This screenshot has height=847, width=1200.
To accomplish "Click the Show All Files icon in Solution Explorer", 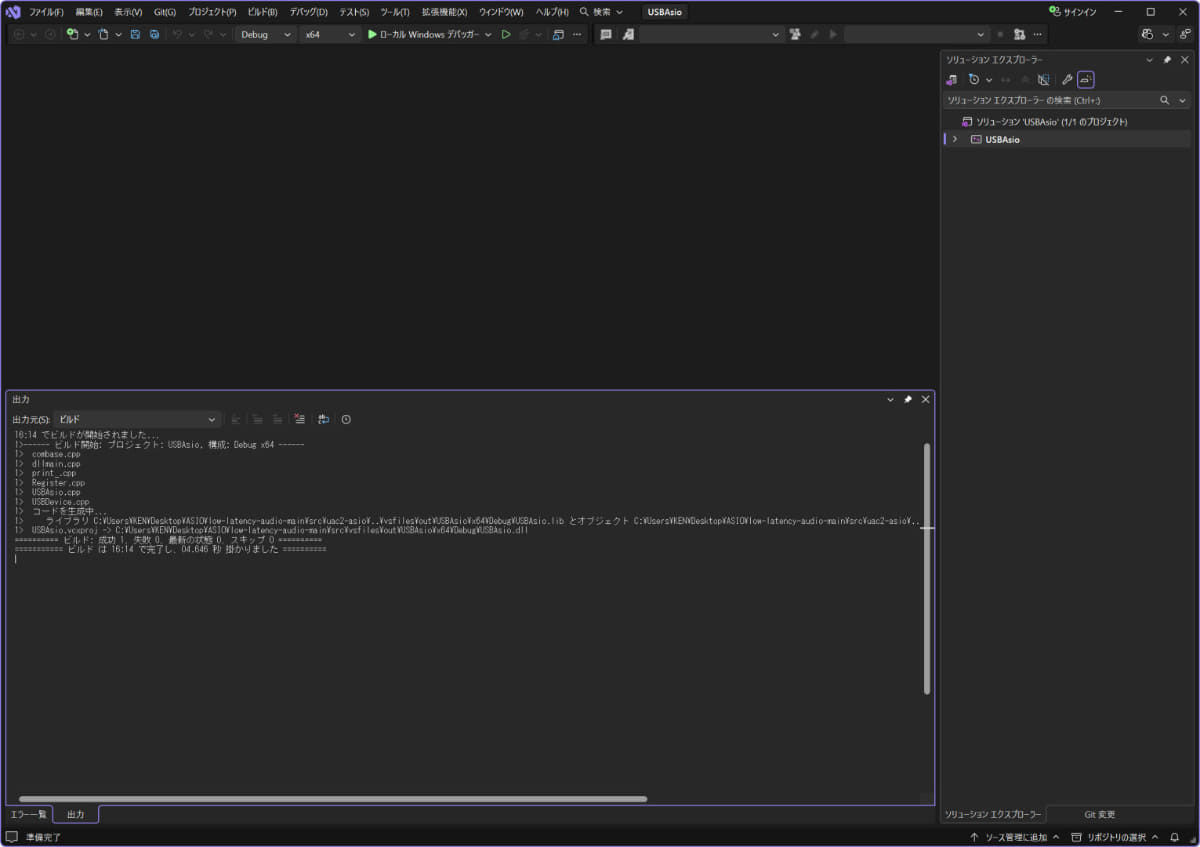I will point(1043,79).
